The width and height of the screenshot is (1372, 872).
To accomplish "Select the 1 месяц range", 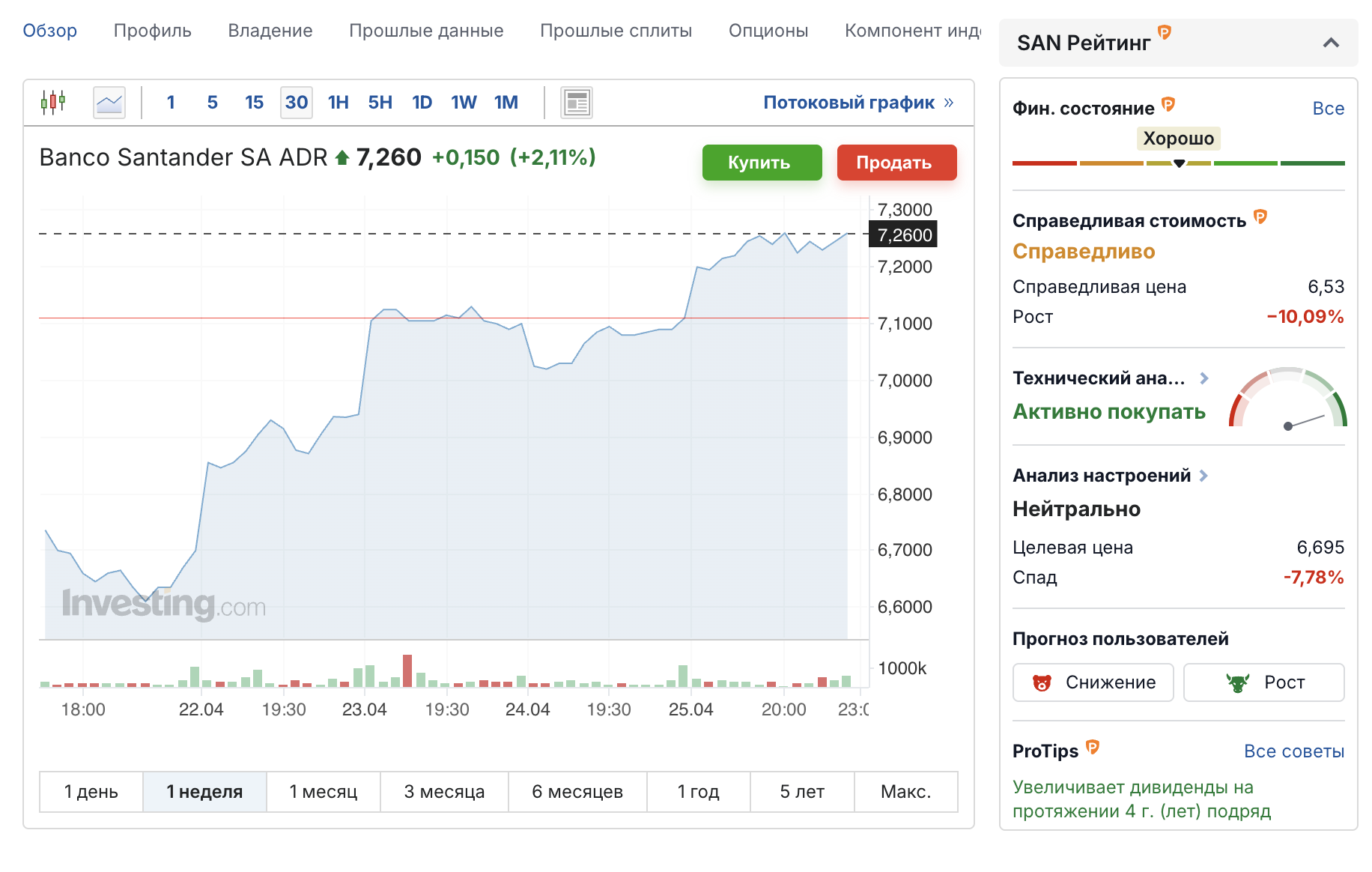I will click(324, 792).
